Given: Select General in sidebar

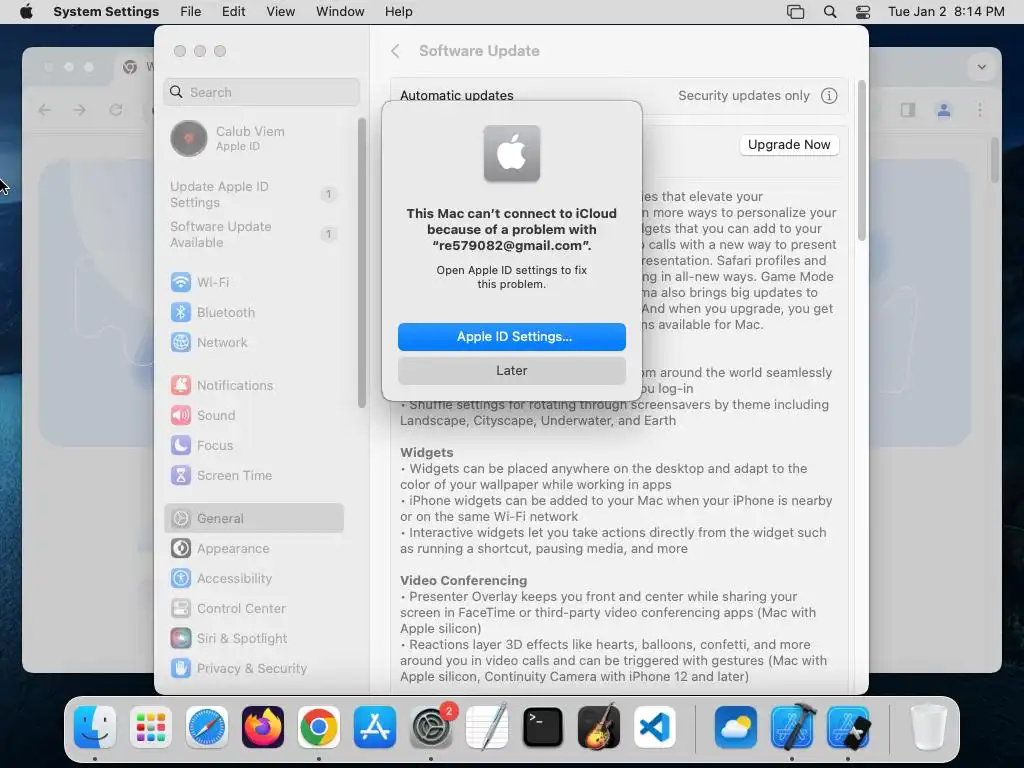Looking at the screenshot, I should point(255,518).
